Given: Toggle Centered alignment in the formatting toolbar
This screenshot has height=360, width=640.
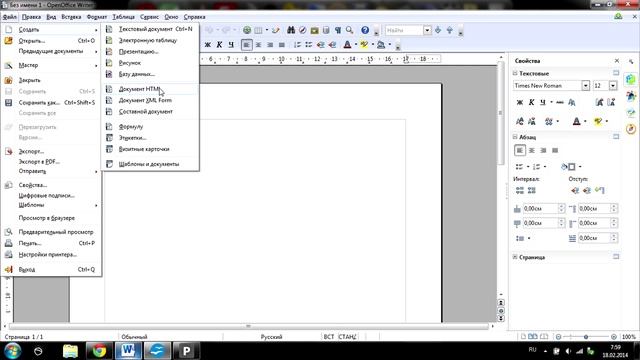Looking at the screenshot, I should point(258,45).
